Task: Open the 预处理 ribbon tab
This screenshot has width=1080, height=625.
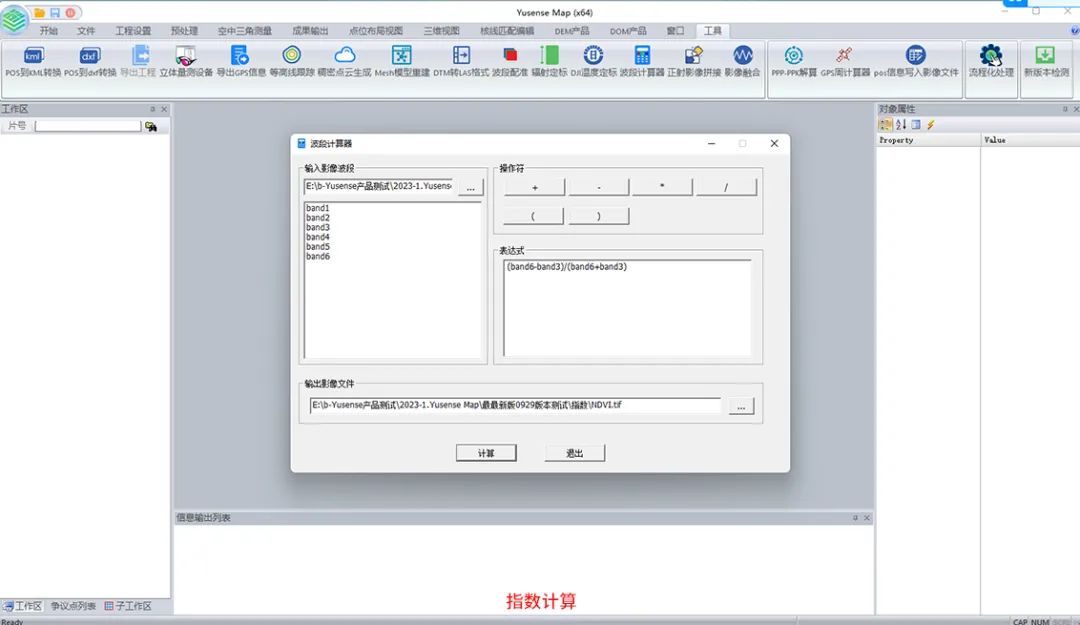Action: coord(185,31)
